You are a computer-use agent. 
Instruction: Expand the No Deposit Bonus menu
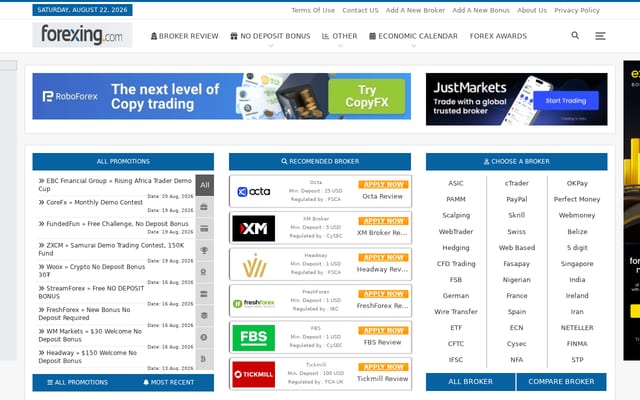coord(270,36)
